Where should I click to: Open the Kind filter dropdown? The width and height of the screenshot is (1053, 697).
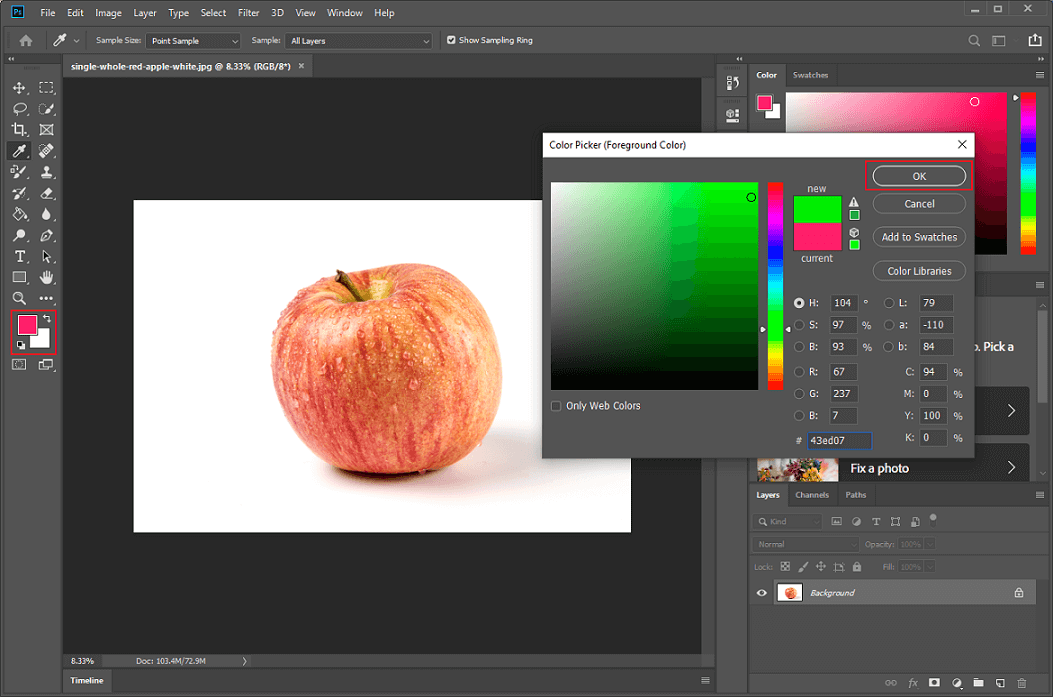coord(788,521)
